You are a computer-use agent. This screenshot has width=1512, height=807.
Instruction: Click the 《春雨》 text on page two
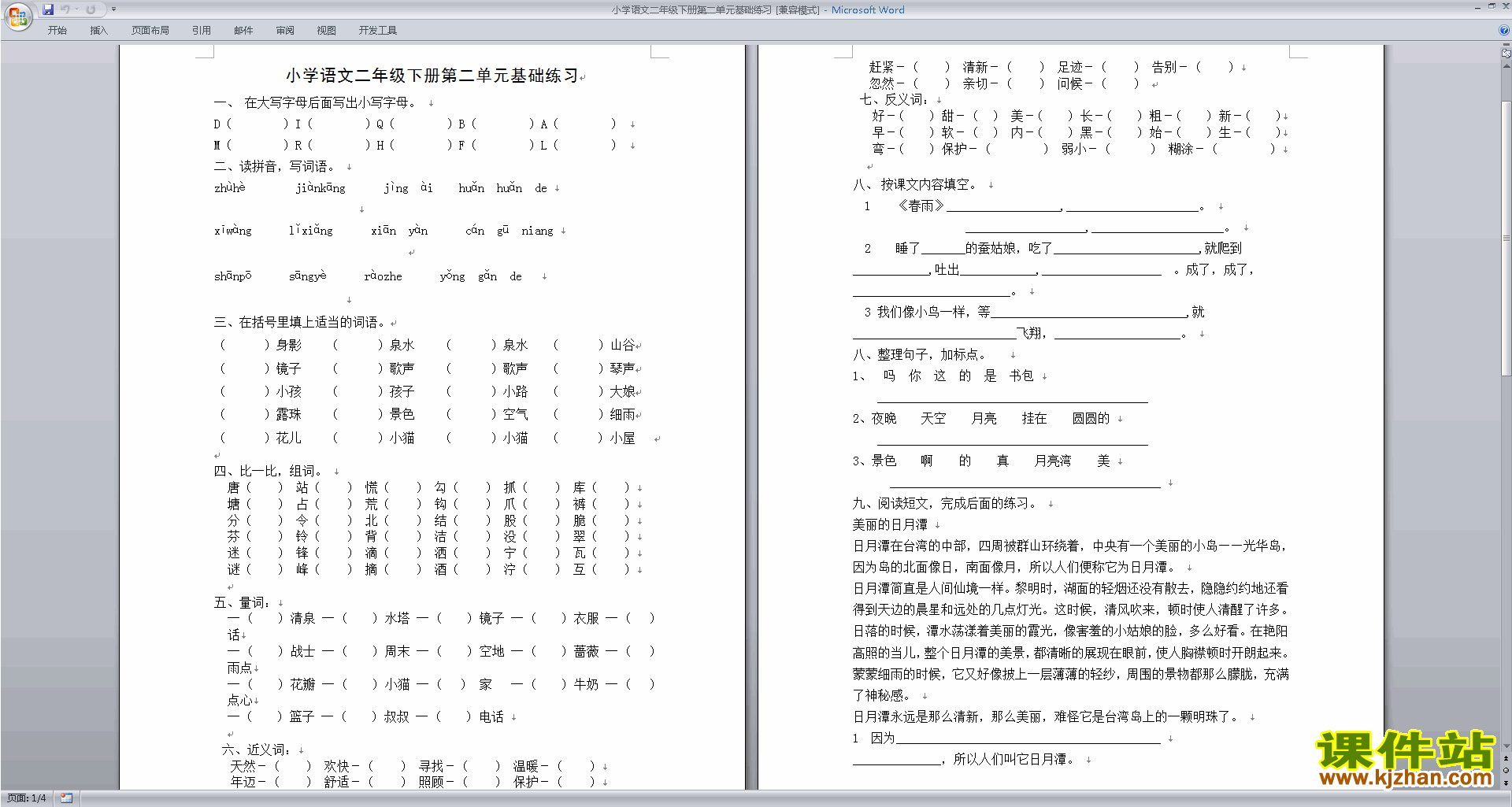[x=921, y=206]
